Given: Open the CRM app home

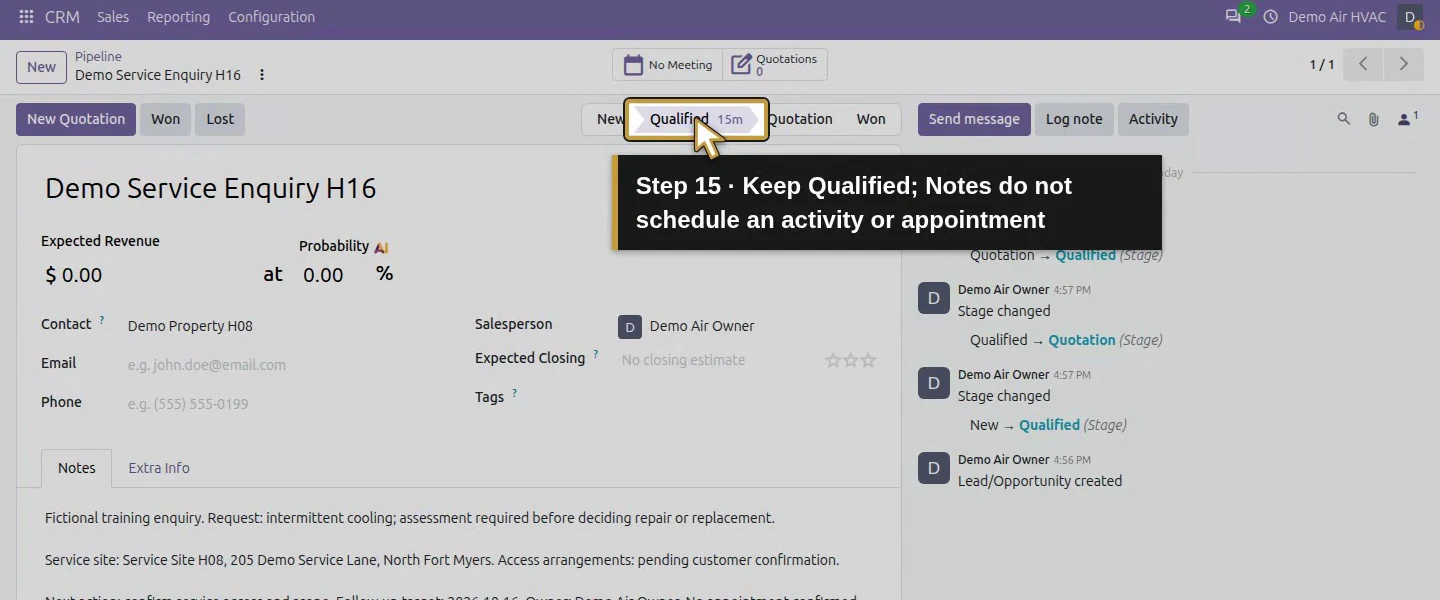Looking at the screenshot, I should (62, 17).
